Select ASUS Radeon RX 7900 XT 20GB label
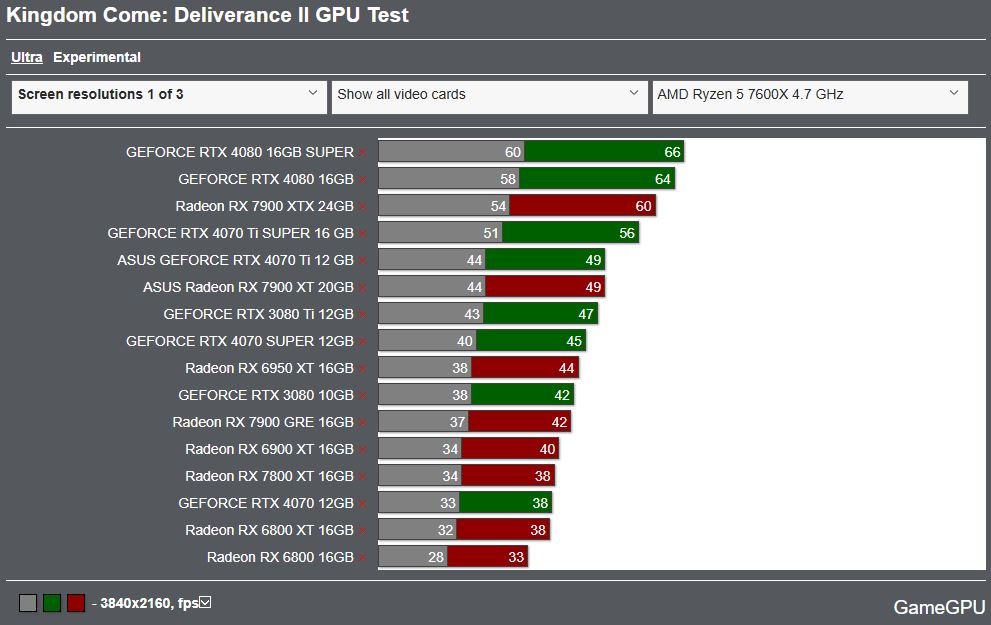Image resolution: width=991 pixels, height=625 pixels. (x=248, y=288)
